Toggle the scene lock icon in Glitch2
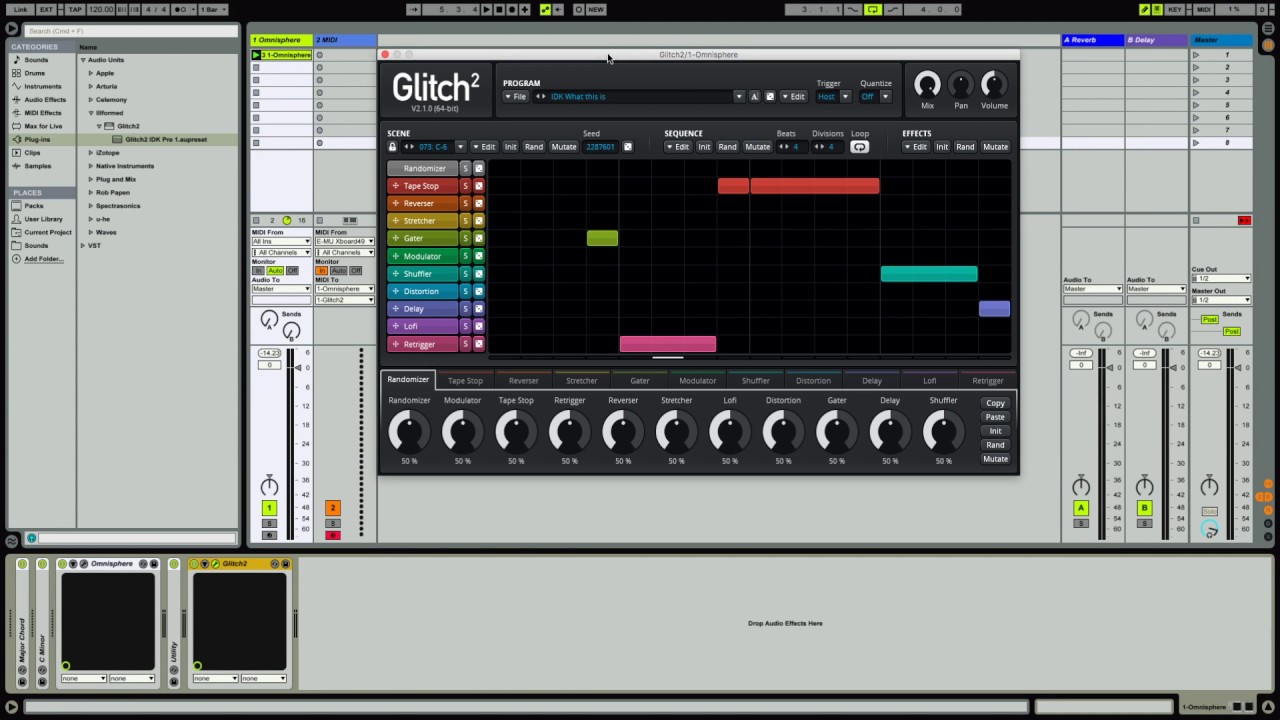1280x720 pixels. click(392, 147)
